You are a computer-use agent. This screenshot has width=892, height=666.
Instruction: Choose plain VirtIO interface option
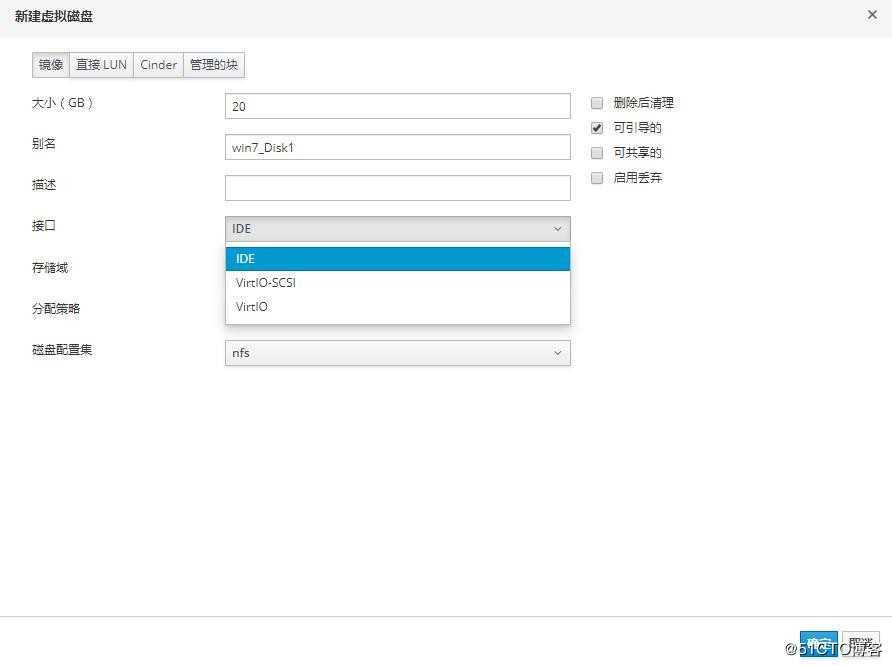click(x=398, y=307)
